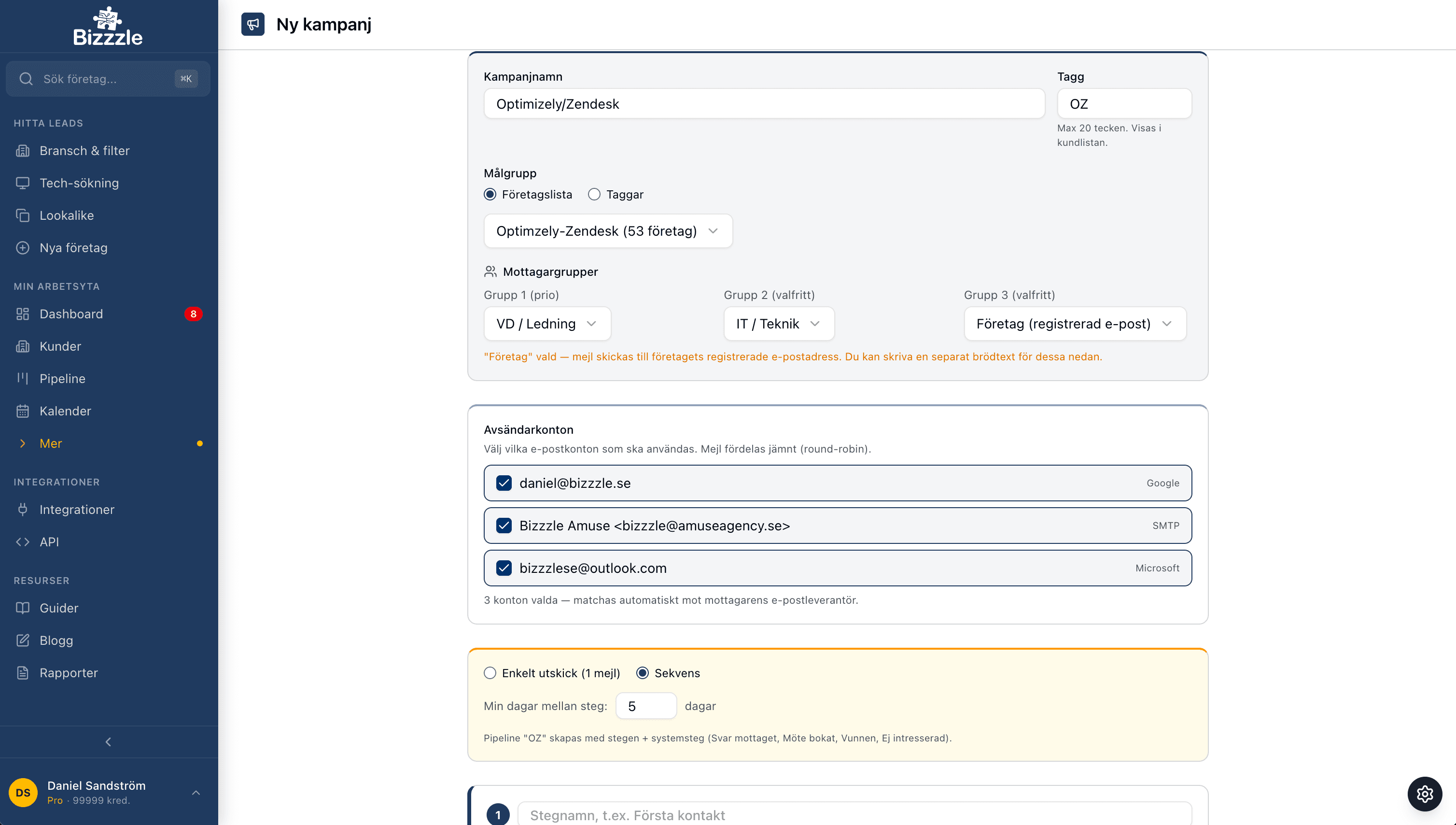Choose Enkelt utskick (1 mejl) option
Screen dimensions: 1456x825
[x=490, y=672]
